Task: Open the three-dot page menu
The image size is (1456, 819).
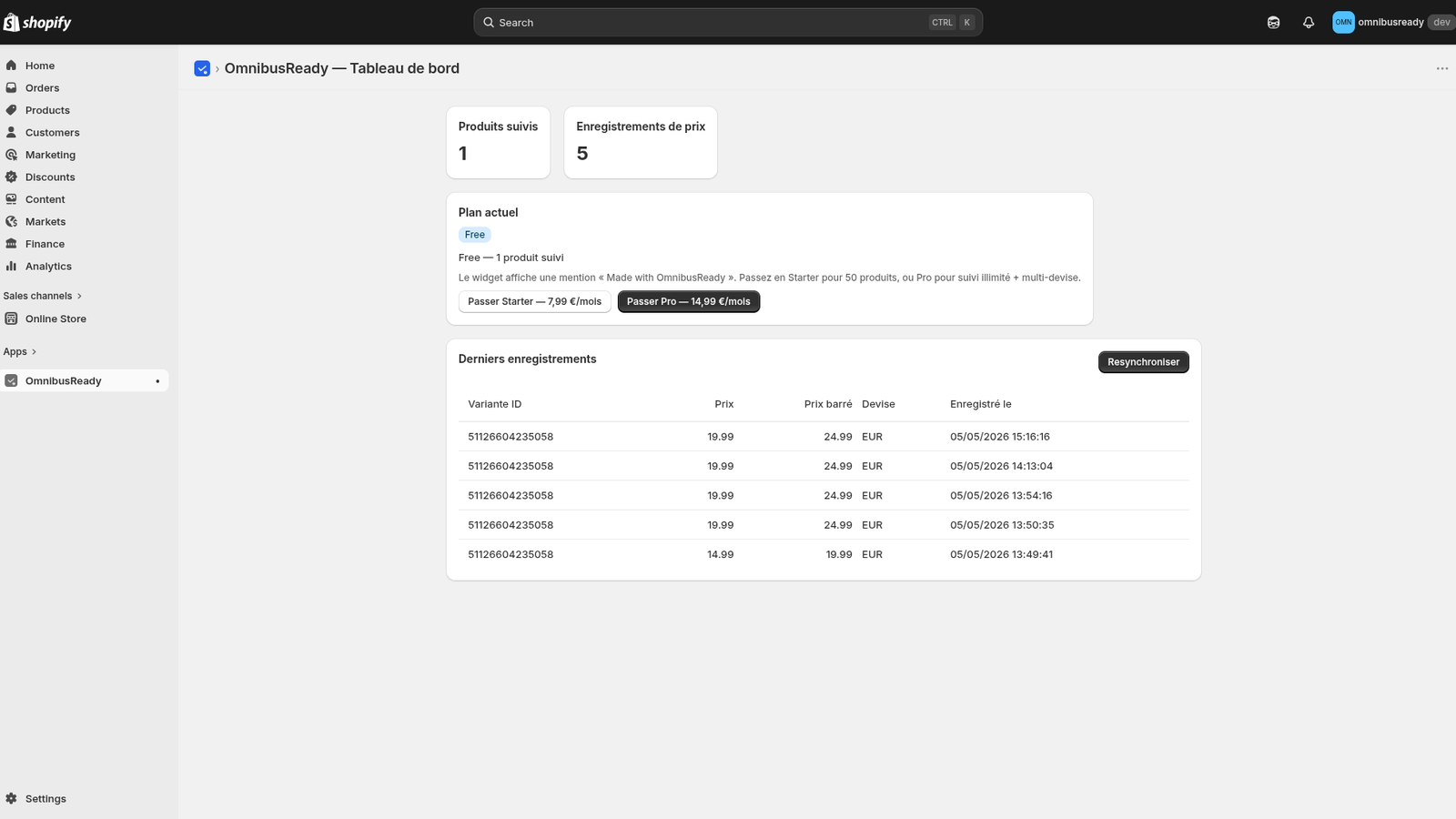Action: click(x=1442, y=68)
